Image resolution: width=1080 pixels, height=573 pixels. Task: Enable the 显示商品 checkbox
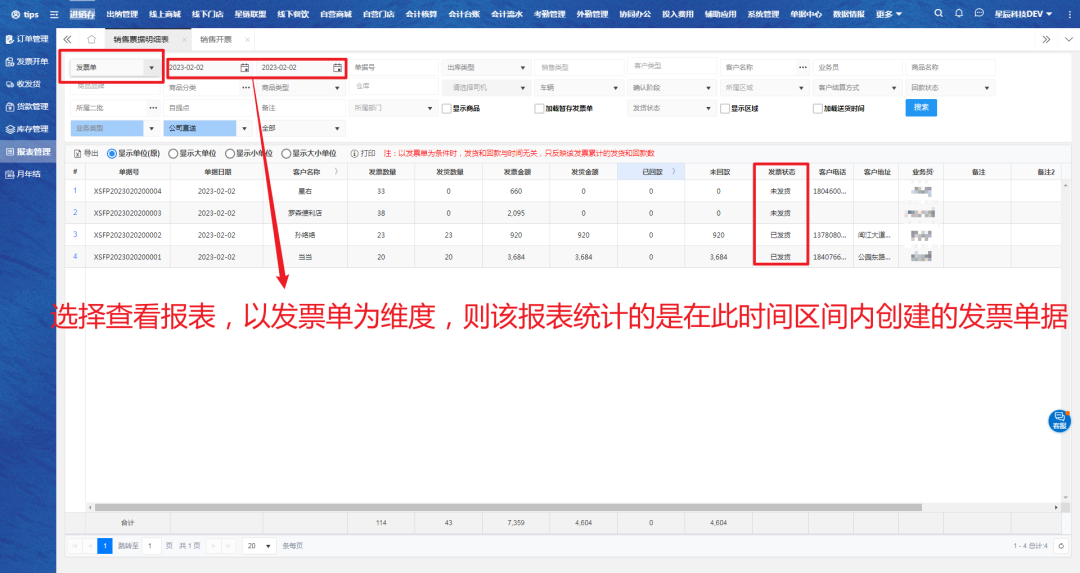446,108
